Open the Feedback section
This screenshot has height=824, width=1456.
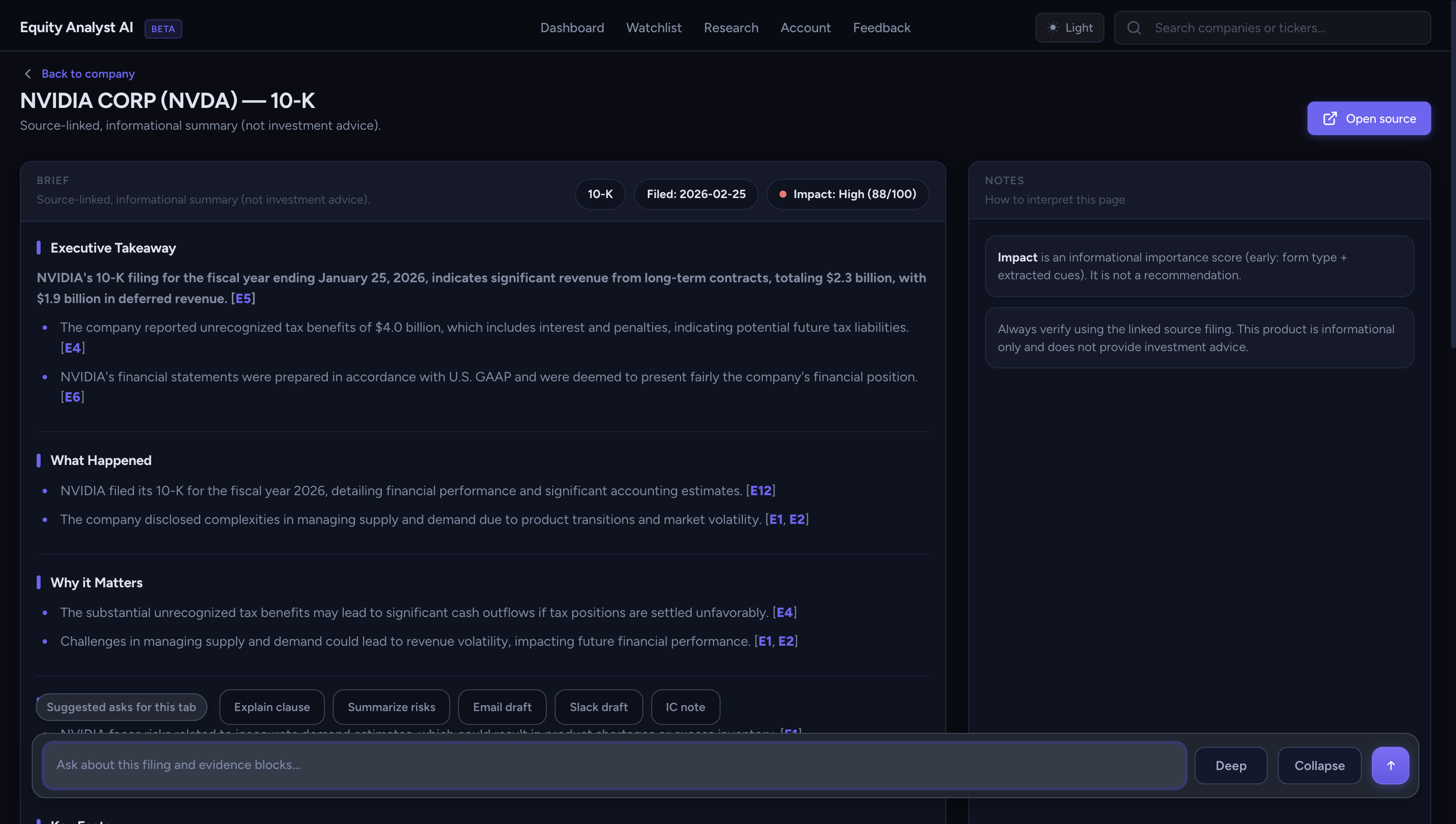pyautogui.click(x=881, y=27)
